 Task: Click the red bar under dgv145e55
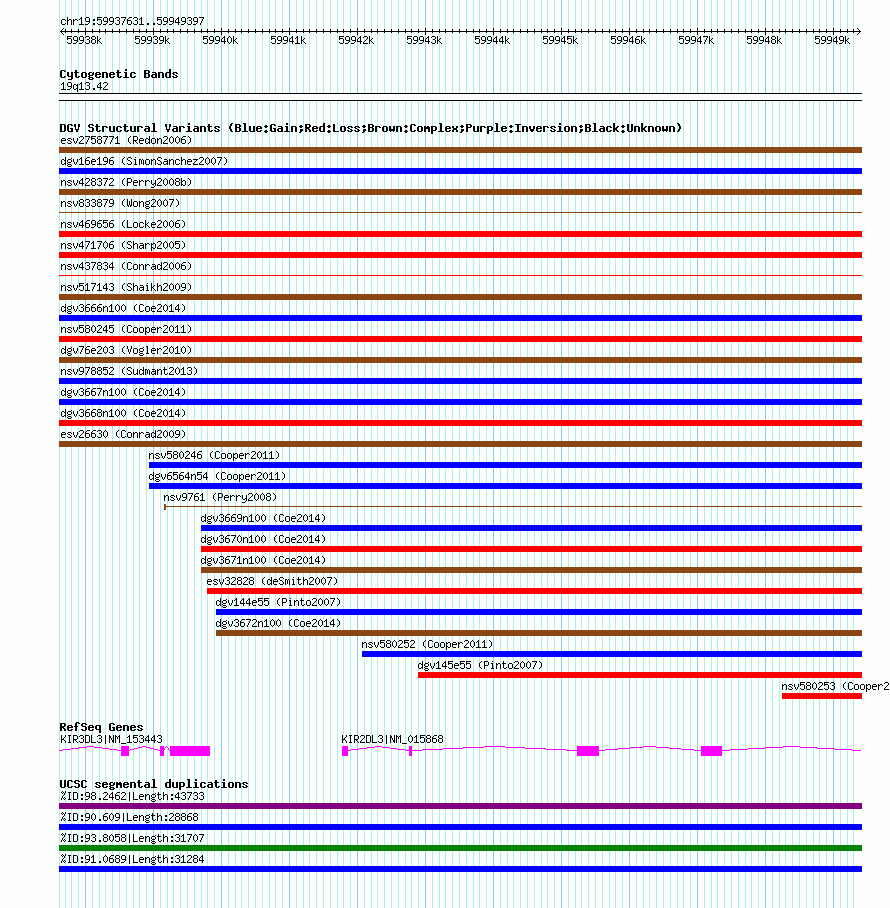point(640,675)
